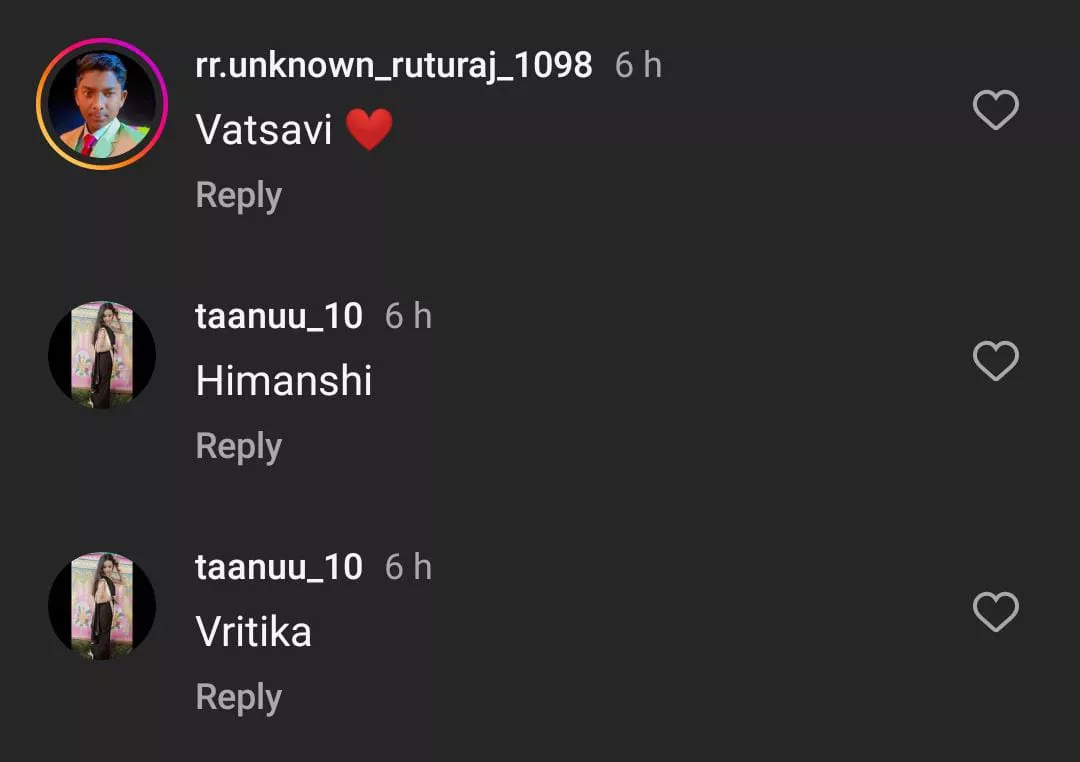Click the red heart emoji after Vatsavi
1080x762 pixels.
(369, 130)
